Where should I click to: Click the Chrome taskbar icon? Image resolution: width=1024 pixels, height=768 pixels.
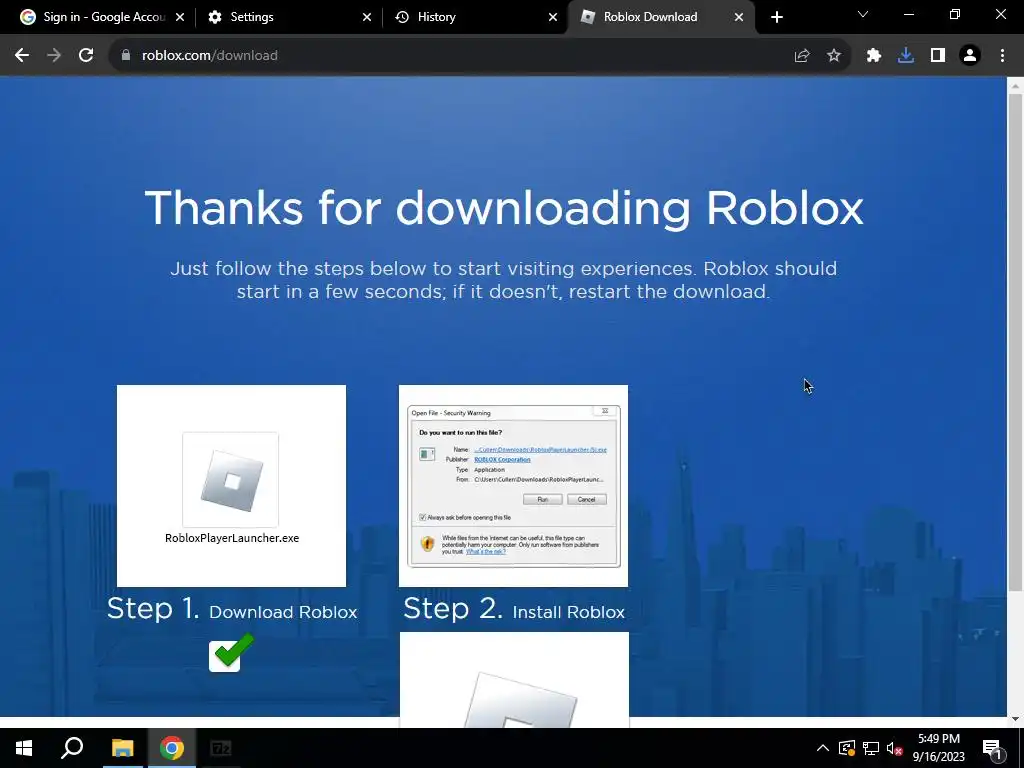[x=172, y=748]
